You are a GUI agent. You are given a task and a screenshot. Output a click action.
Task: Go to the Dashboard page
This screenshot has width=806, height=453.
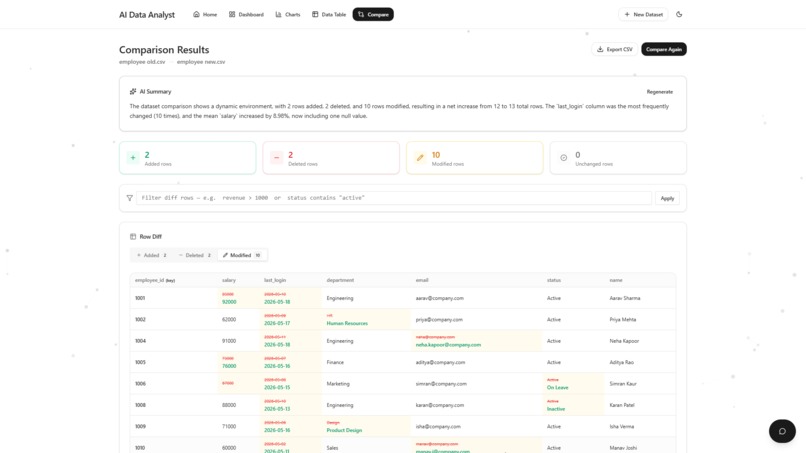click(246, 14)
